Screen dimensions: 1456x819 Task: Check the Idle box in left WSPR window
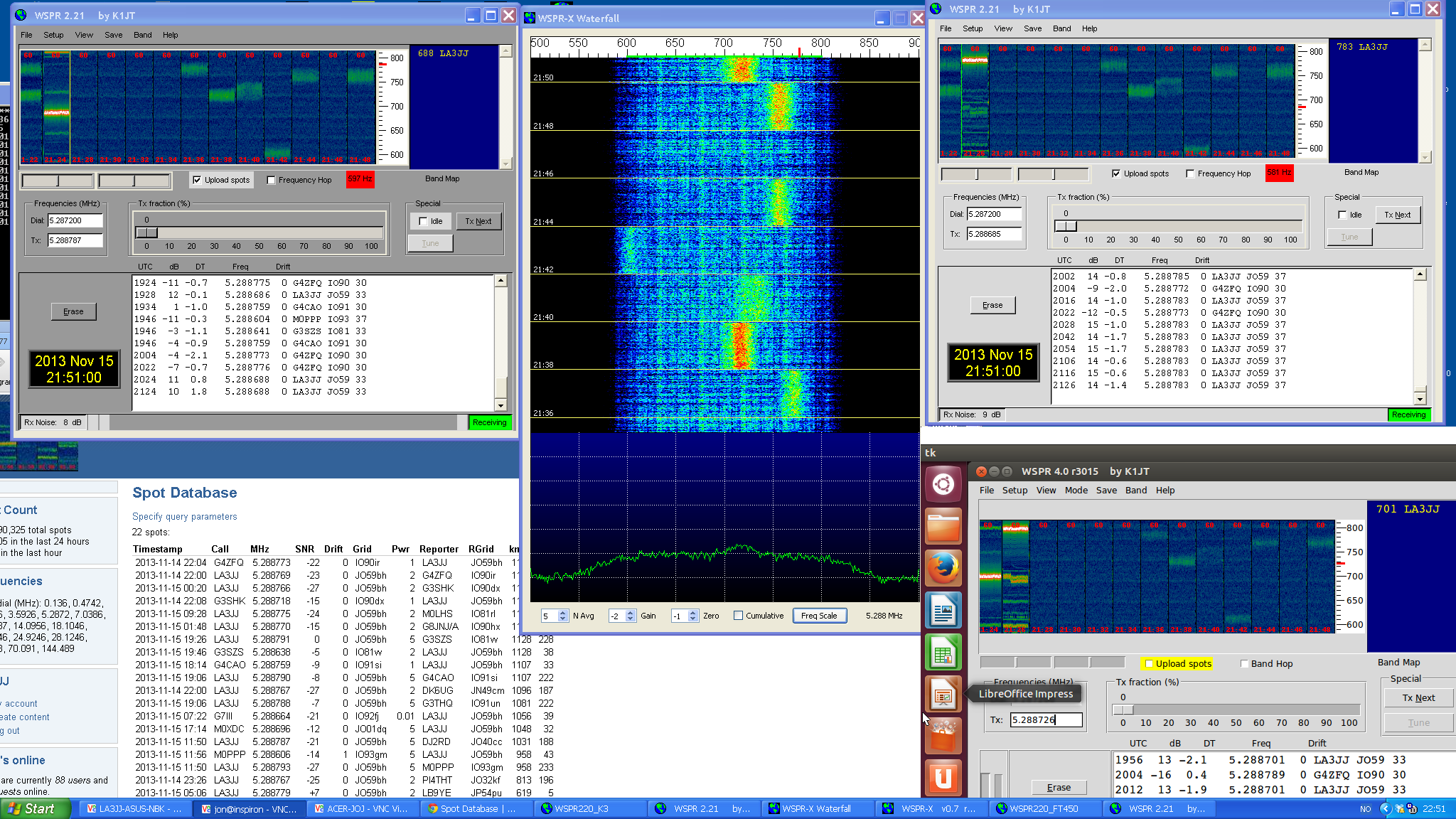point(424,221)
